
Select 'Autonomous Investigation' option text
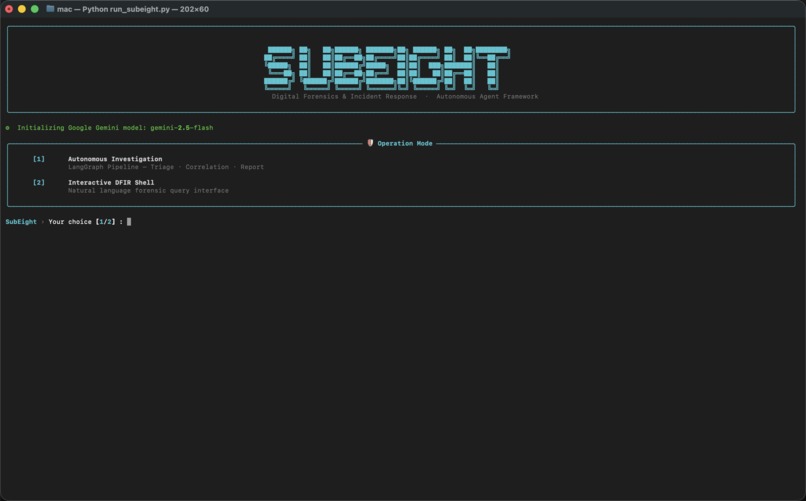(x=115, y=159)
